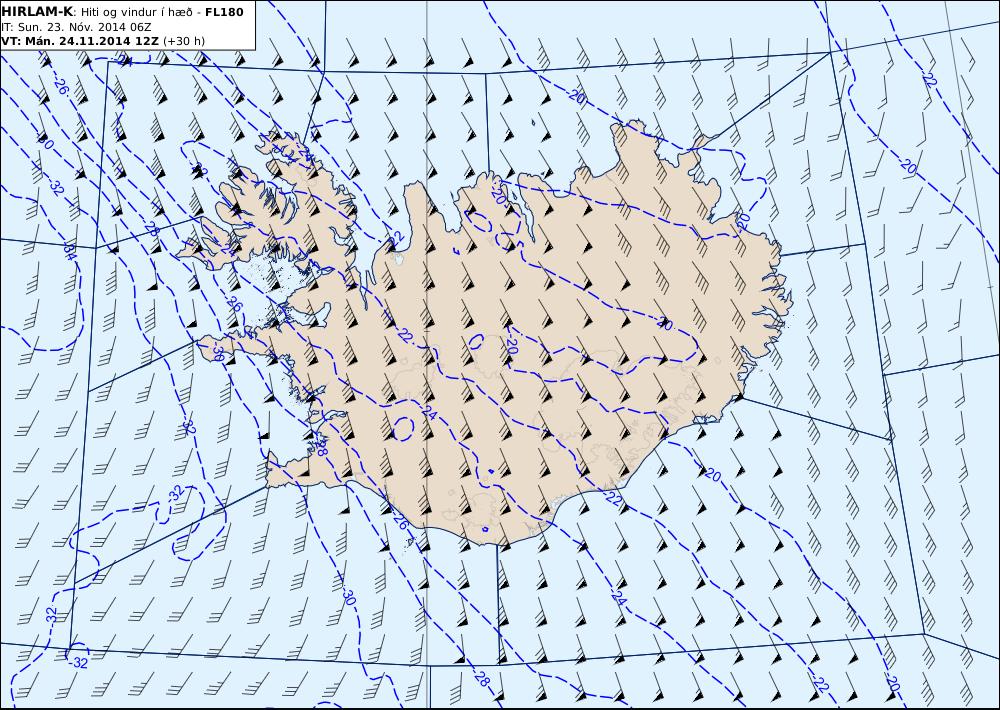Click the 30 contour label south of Reykjanes
This screenshot has width=1000, height=710.
tap(348, 596)
